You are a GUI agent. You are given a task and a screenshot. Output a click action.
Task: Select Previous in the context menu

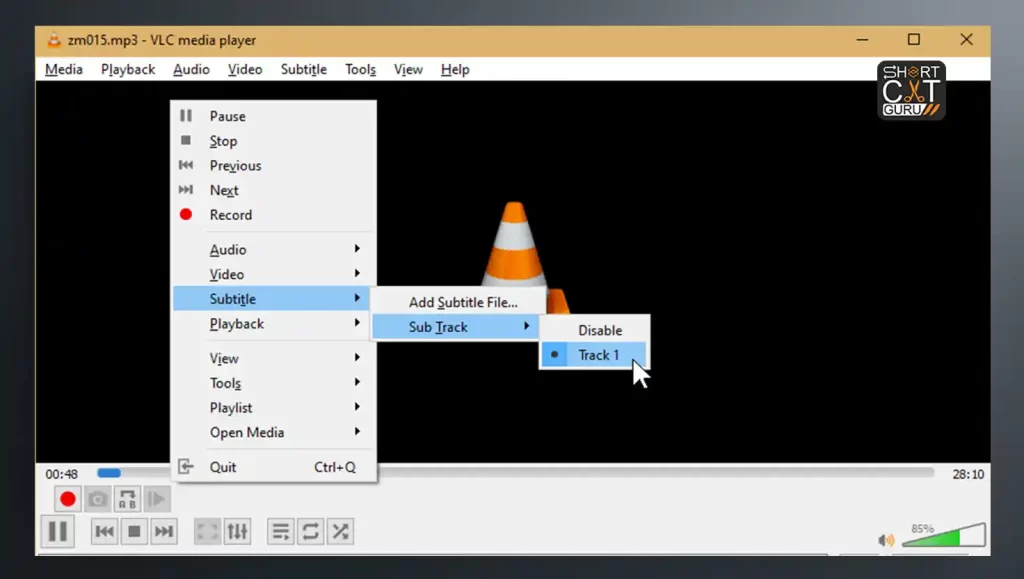coord(274,166)
